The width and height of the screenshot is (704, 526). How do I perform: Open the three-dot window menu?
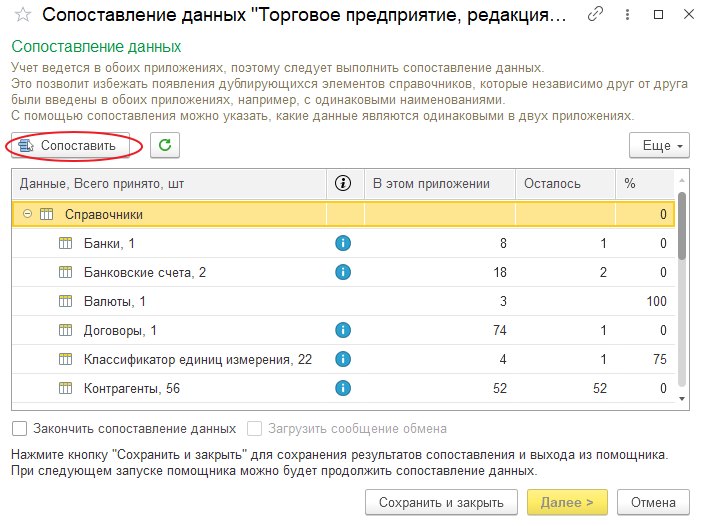click(627, 15)
